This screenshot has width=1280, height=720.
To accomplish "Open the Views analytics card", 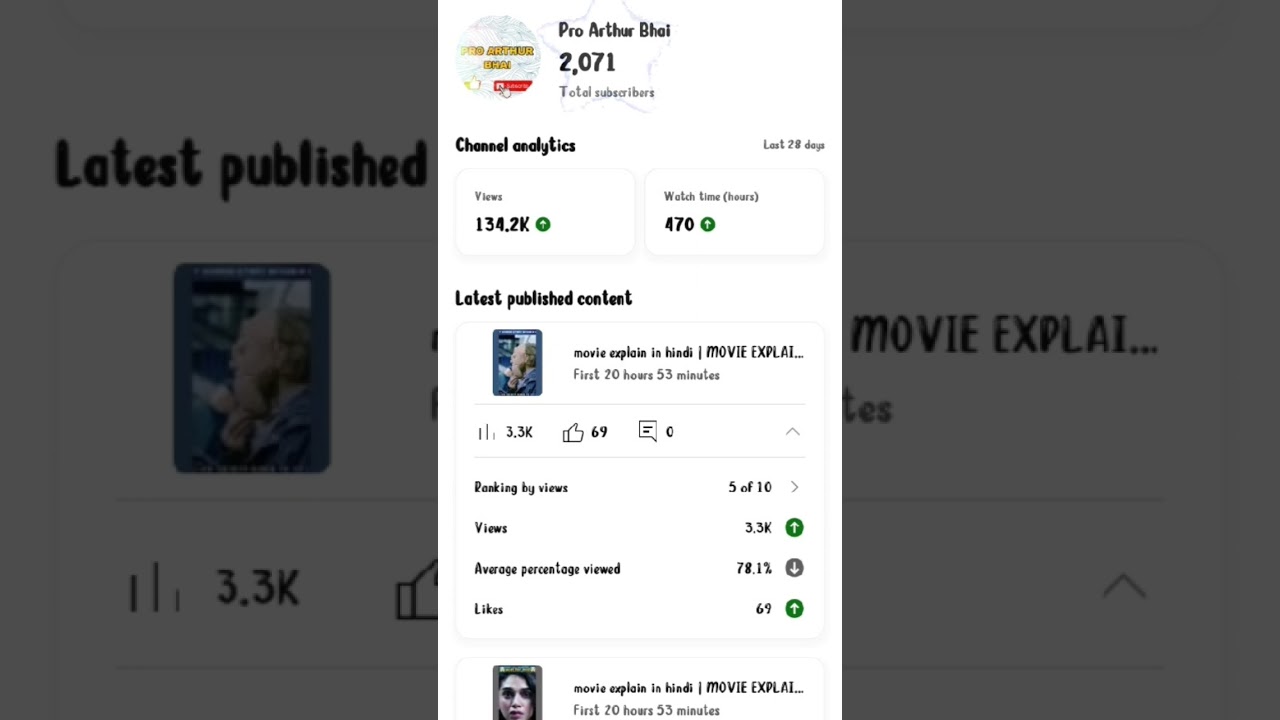I will [545, 212].
